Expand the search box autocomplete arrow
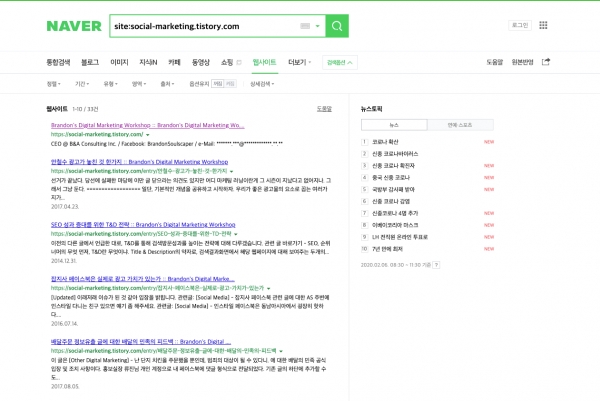Screen dimensions: 600x401 [317, 26]
